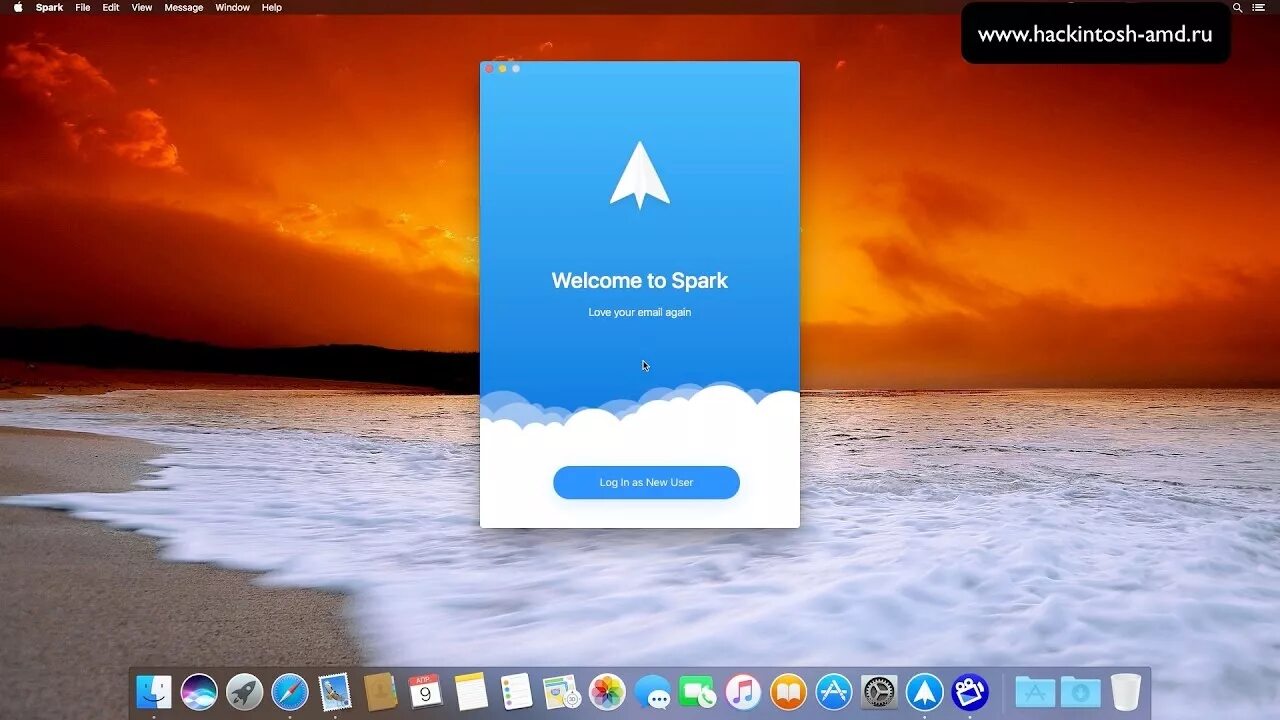Screen dimensions: 1280x720
Task: Open the screen recorder camera icon in Dock
Action: pyautogui.click(x=970, y=692)
